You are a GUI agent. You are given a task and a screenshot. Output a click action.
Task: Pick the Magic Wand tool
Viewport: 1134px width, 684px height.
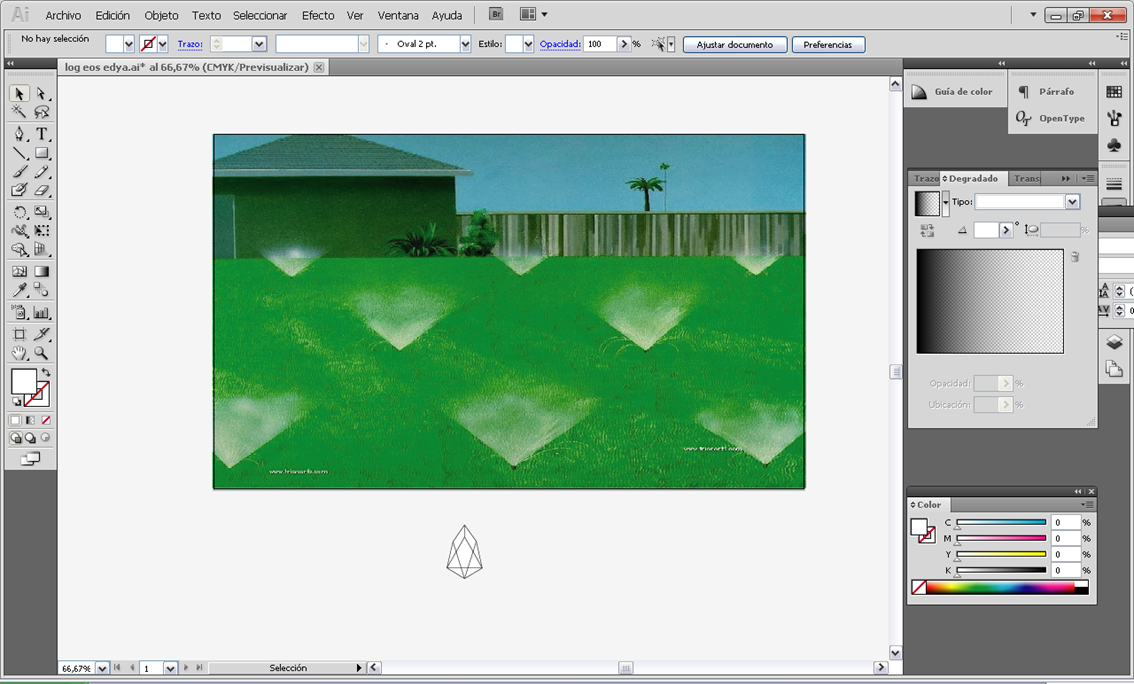[x=19, y=113]
